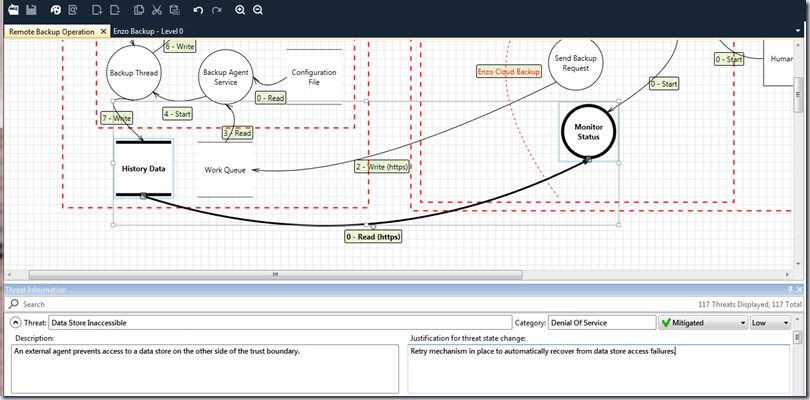The image size is (810, 400).
Task: Collapse the threat details expander
Action: (x=15, y=322)
